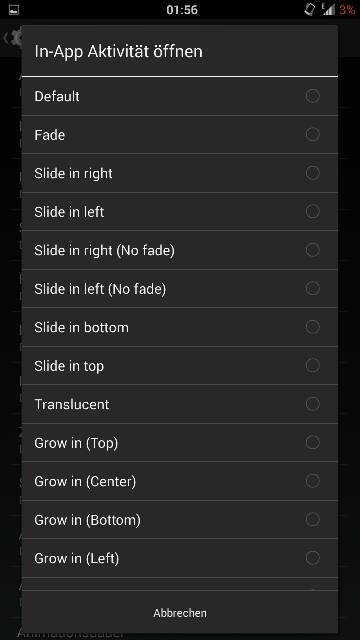Tap the screen rotation status icon
The image size is (360, 640).
click(310, 10)
